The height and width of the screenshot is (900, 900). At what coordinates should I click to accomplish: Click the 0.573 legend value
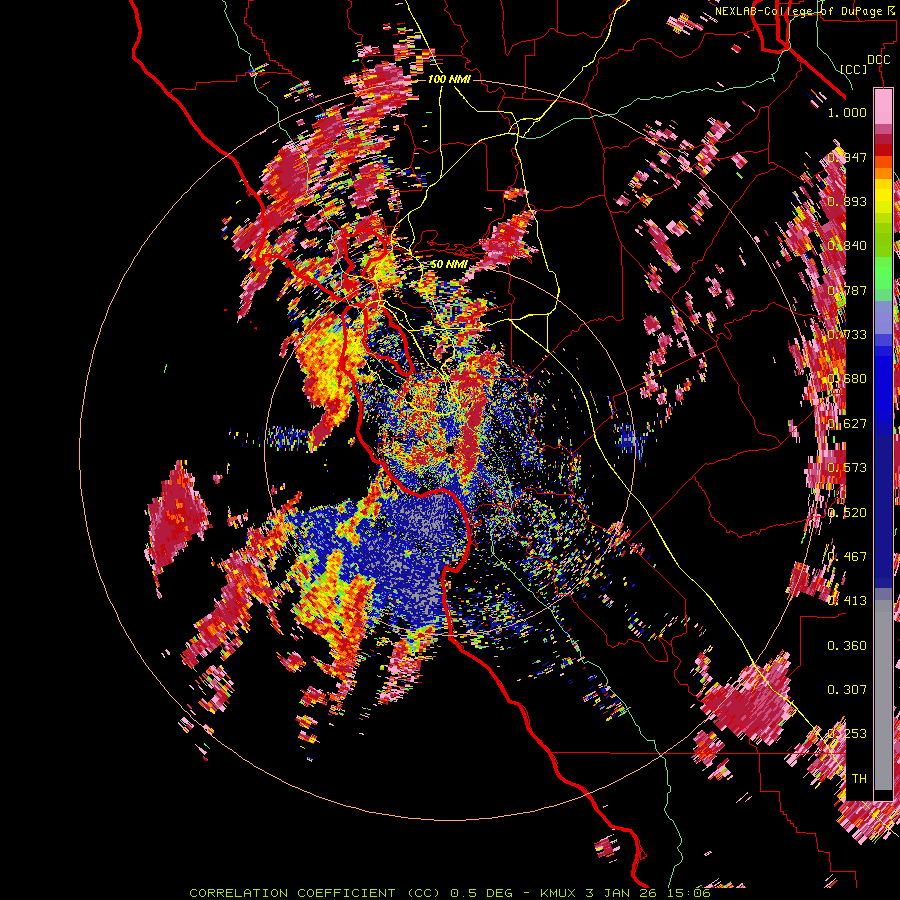847,468
